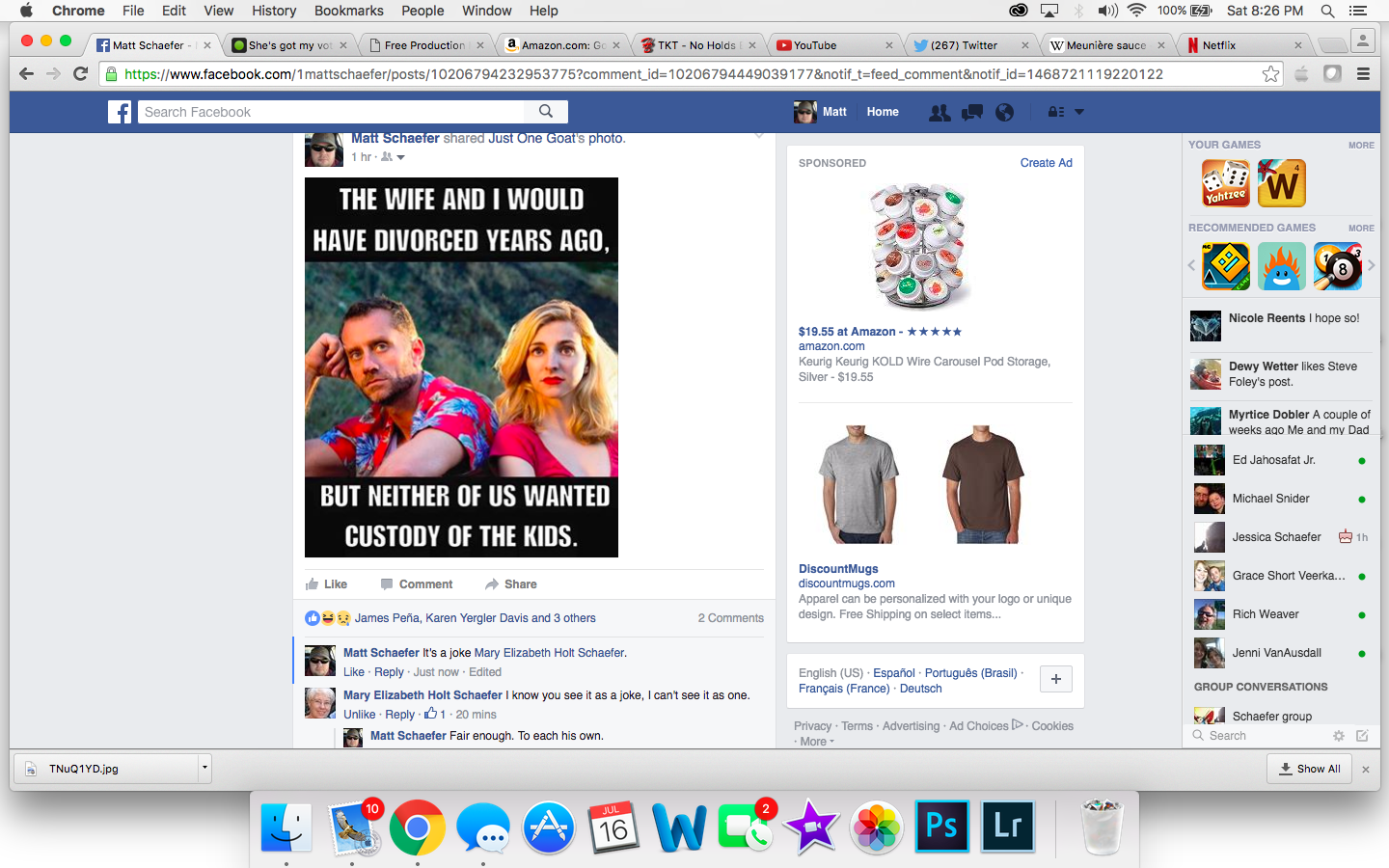Click the address bar URL
This screenshot has height=868, width=1389.
(643, 74)
